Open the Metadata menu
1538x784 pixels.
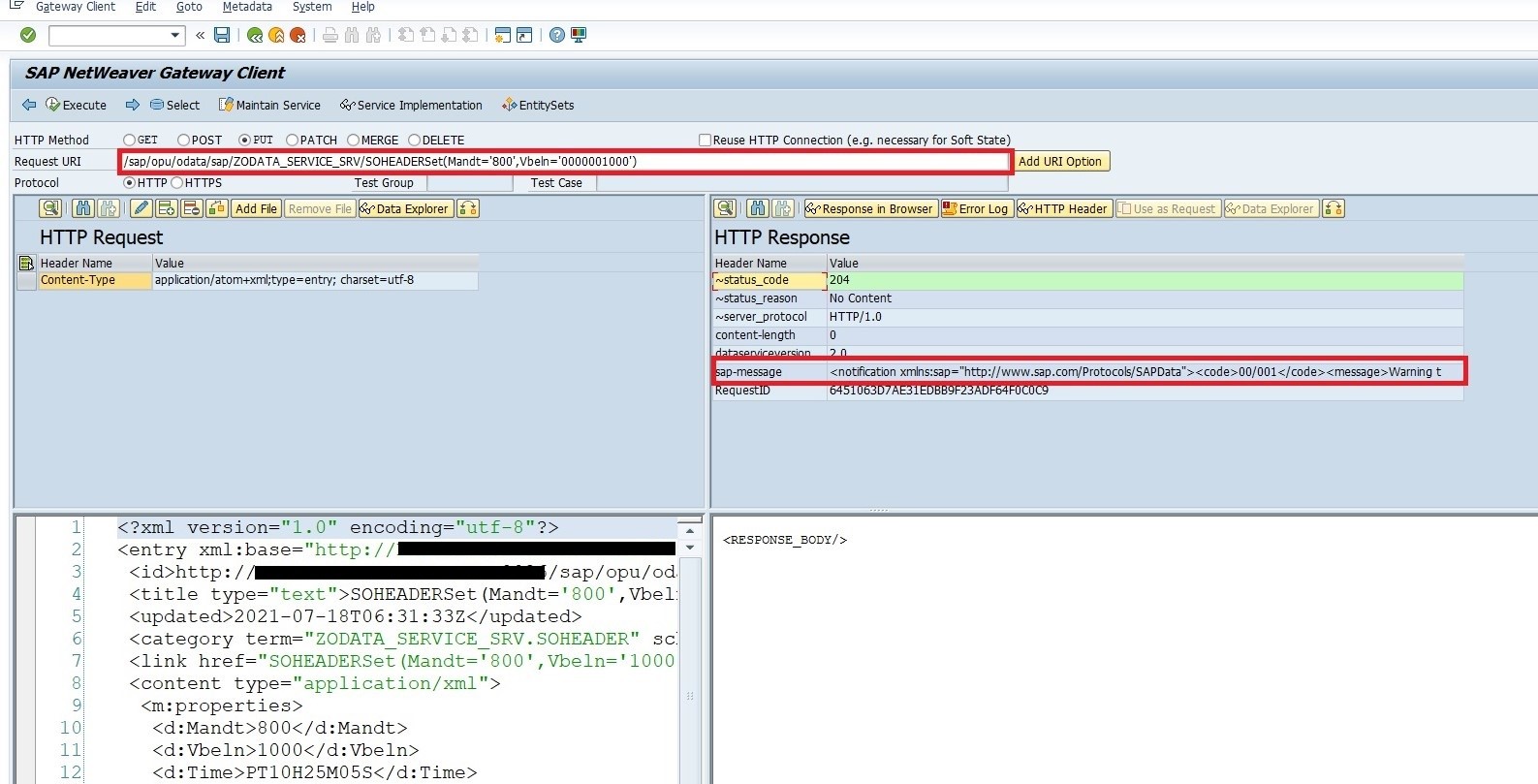[x=247, y=7]
